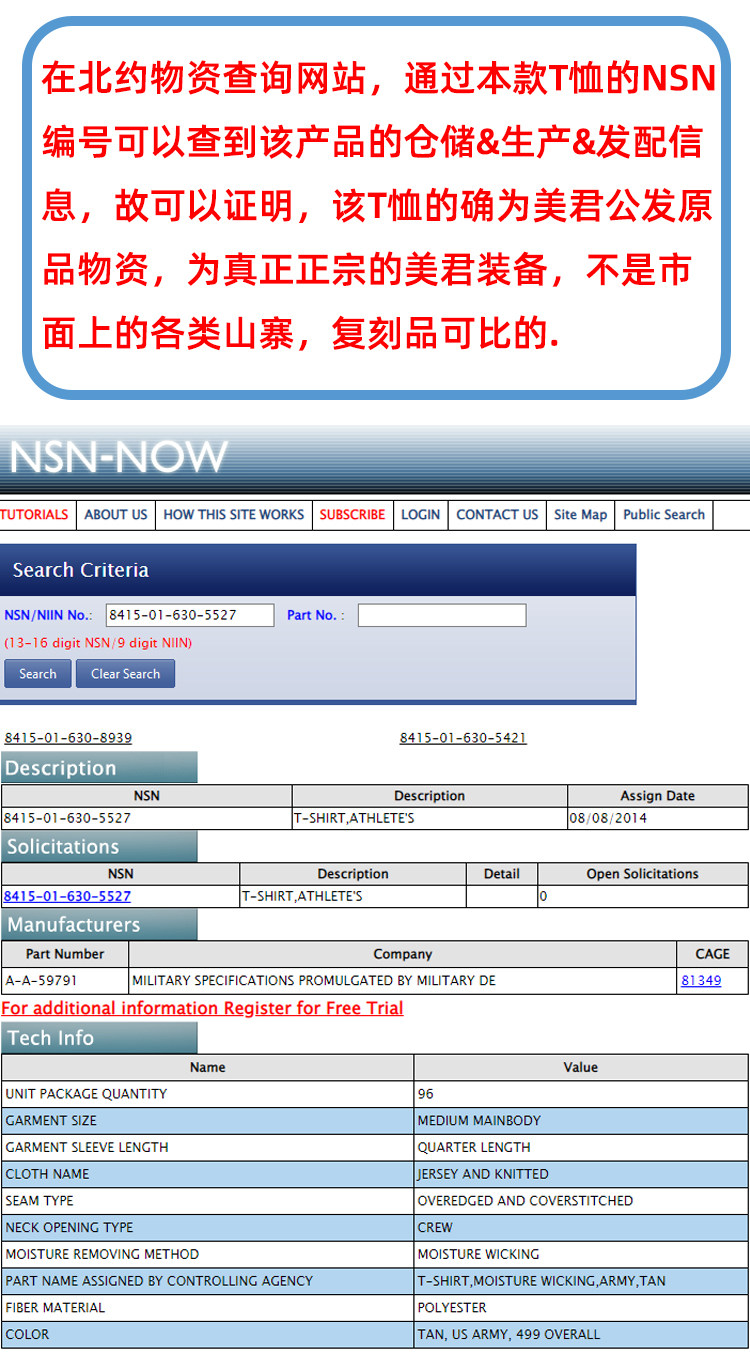Image resolution: width=750 pixels, height=1354 pixels.
Task: Open the LOGIN page
Action: pyautogui.click(x=420, y=515)
